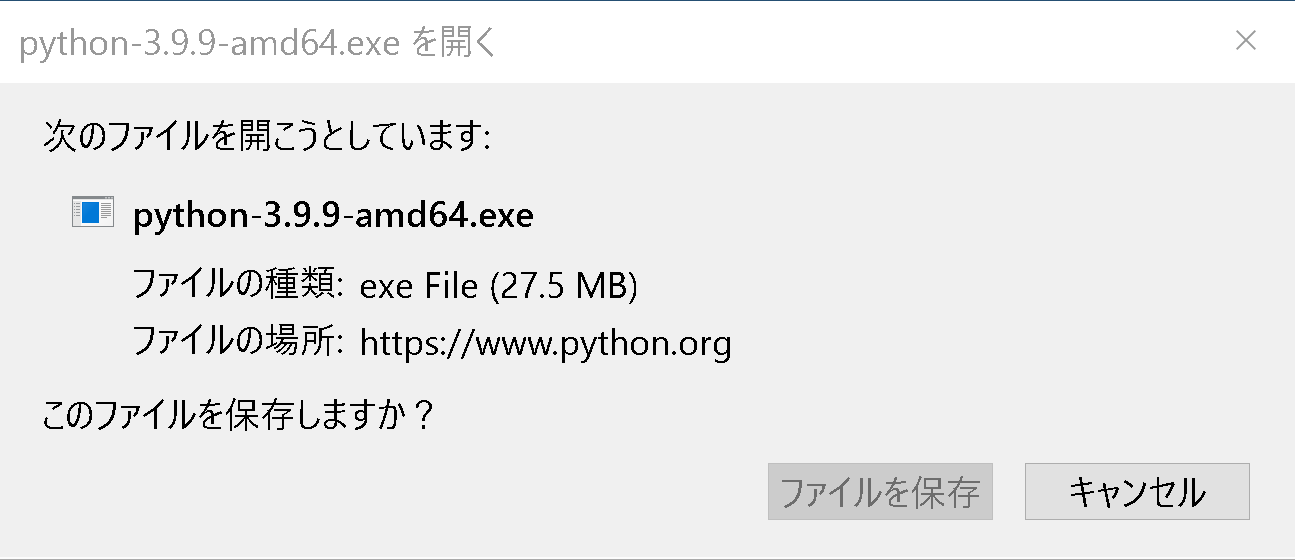The width and height of the screenshot is (1295, 560).
Task: Click the exe File type value
Action: 419,287
